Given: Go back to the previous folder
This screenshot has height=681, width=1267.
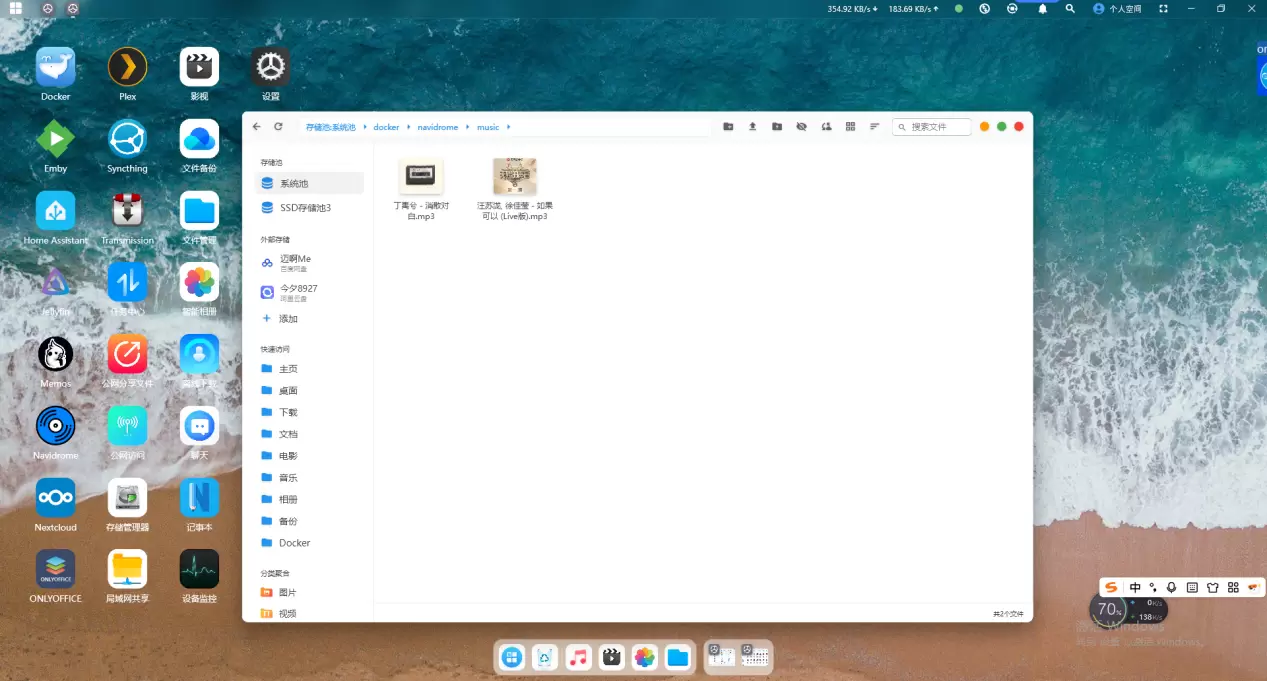Looking at the screenshot, I should (257, 127).
